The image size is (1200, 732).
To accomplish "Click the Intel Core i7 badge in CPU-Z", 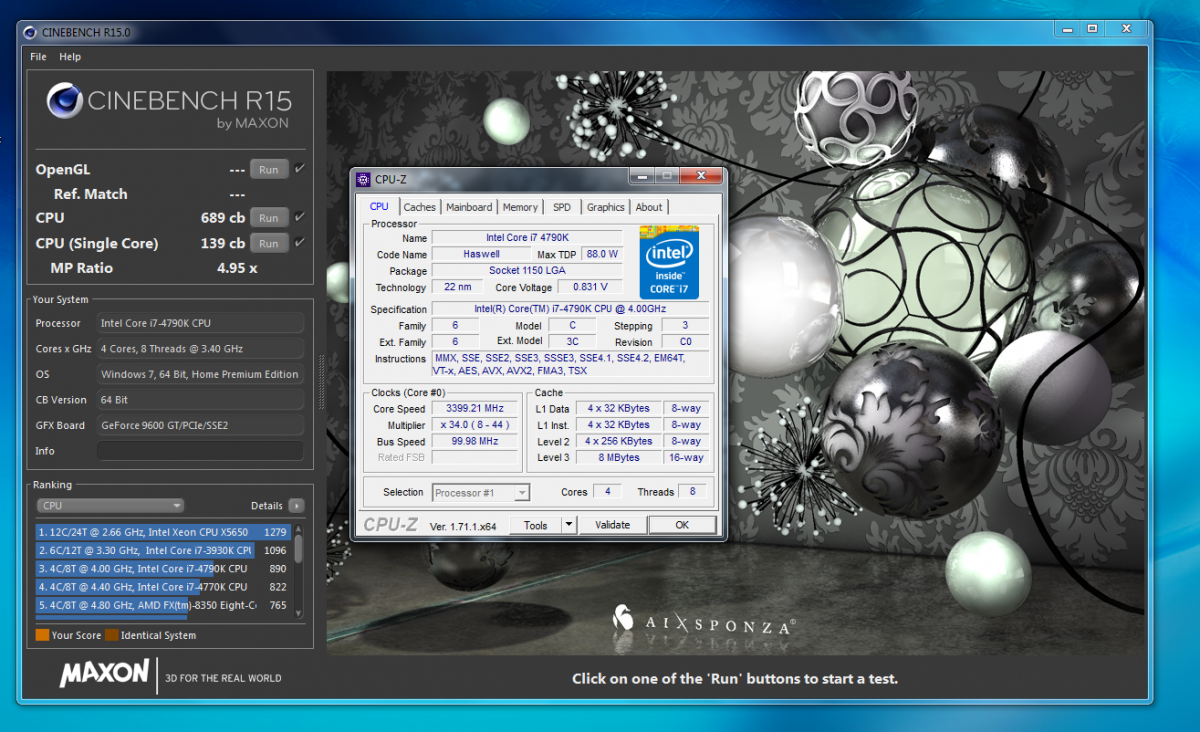I will [x=669, y=263].
